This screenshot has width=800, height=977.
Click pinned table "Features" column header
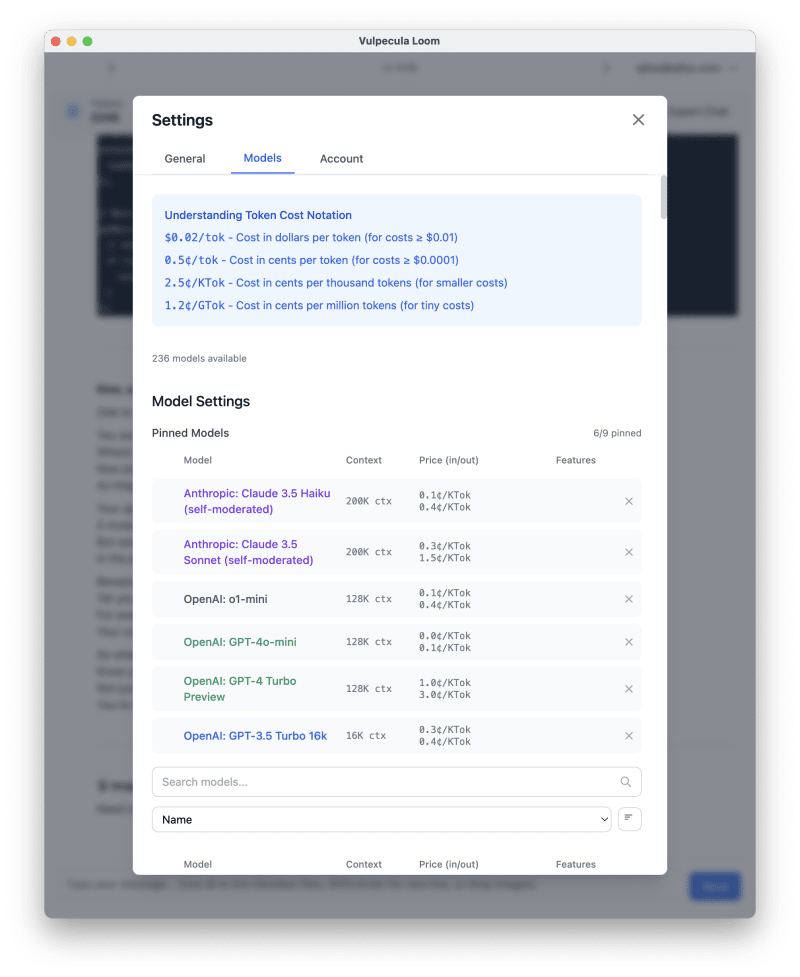coord(576,460)
